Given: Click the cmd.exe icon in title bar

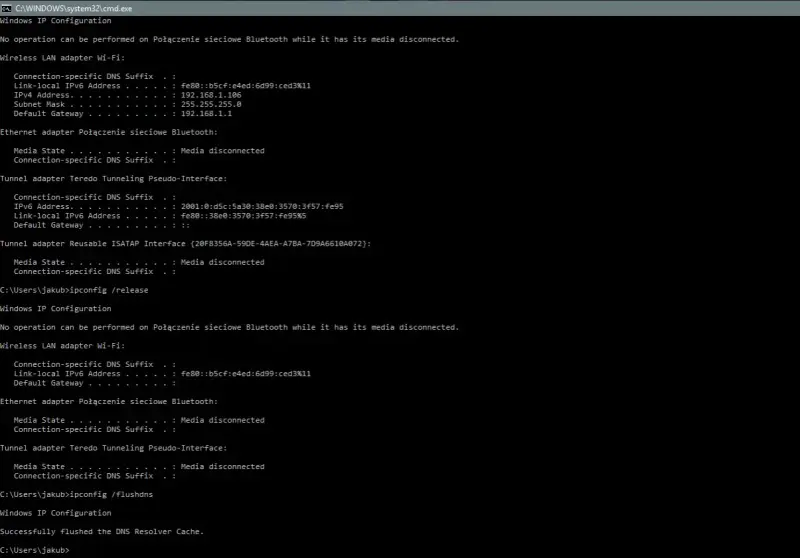Looking at the screenshot, I should [6, 8].
